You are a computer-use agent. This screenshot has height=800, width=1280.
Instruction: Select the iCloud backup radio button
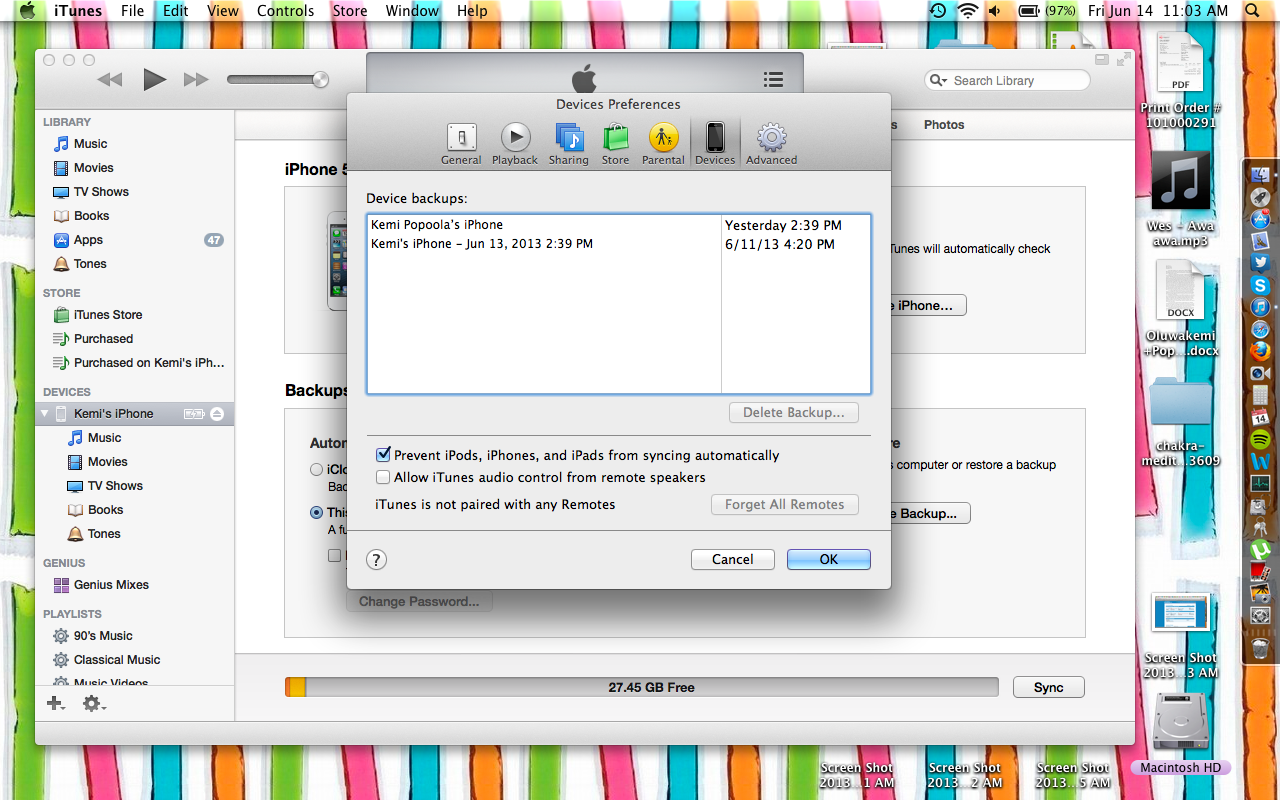tap(317, 469)
